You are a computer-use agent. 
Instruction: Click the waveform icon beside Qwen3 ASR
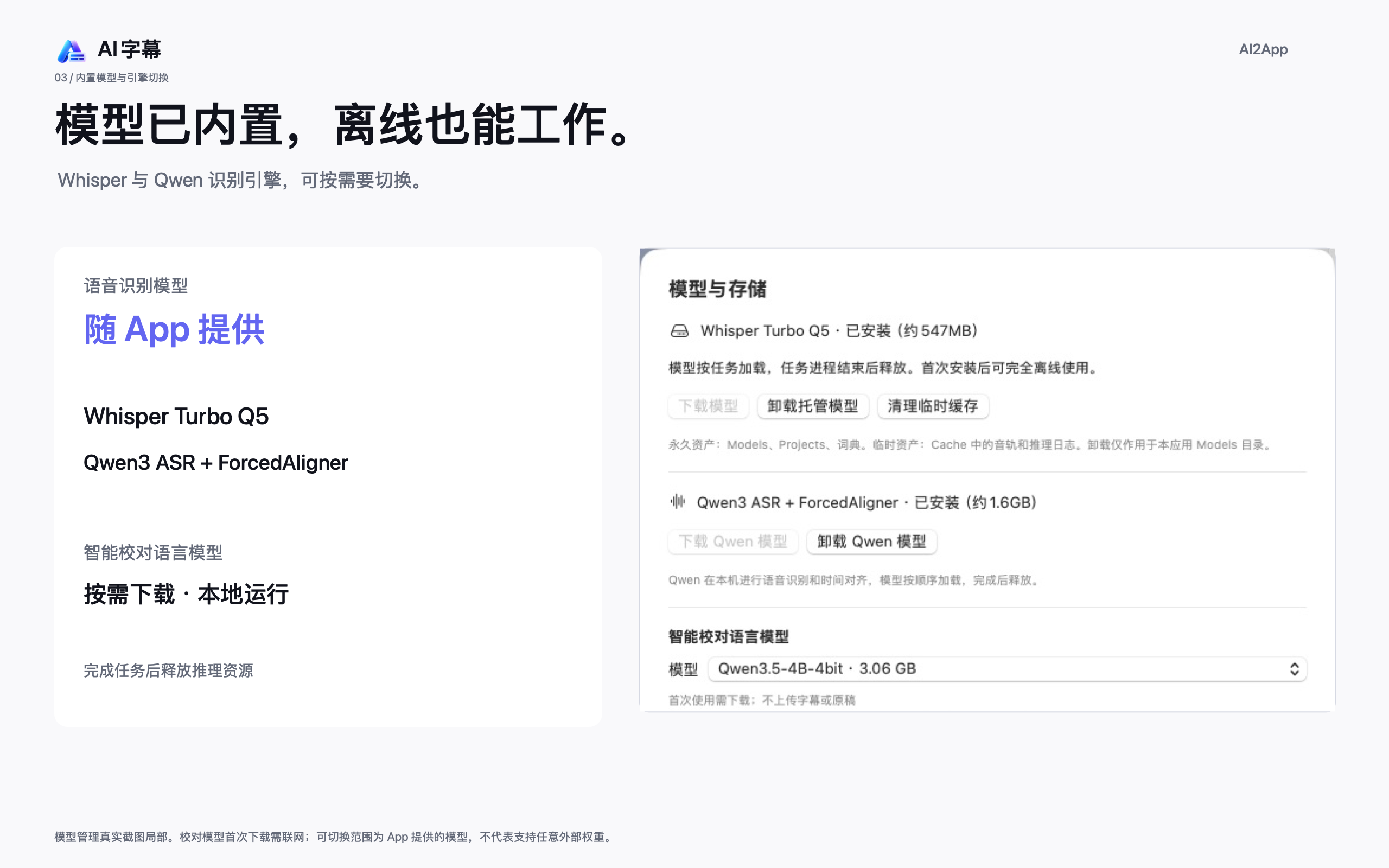678,502
